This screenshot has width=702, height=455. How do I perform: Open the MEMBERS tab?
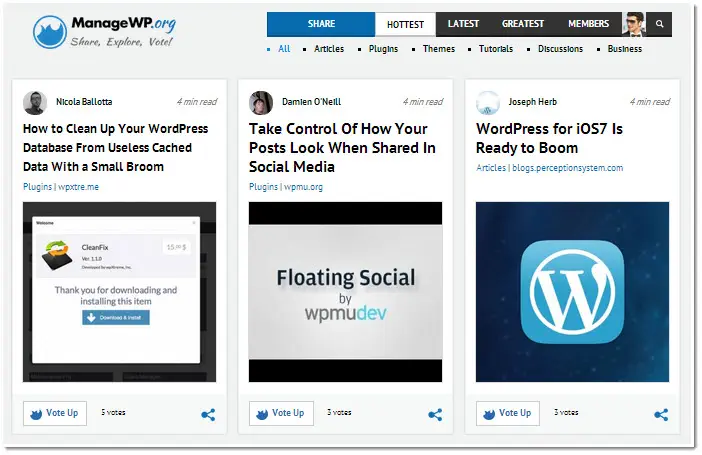click(588, 24)
